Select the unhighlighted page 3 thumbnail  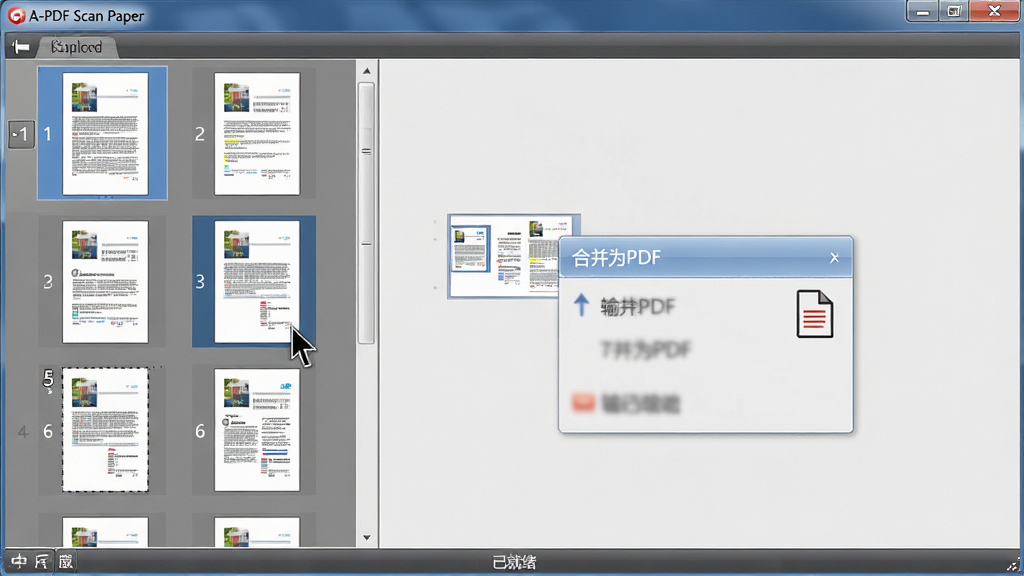tap(105, 281)
